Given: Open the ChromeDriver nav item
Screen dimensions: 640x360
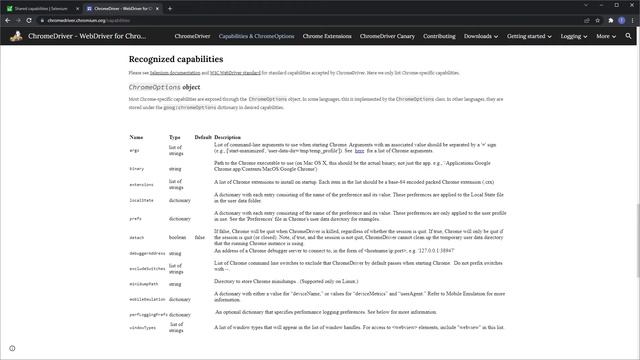Looking at the screenshot, I should [x=192, y=36].
